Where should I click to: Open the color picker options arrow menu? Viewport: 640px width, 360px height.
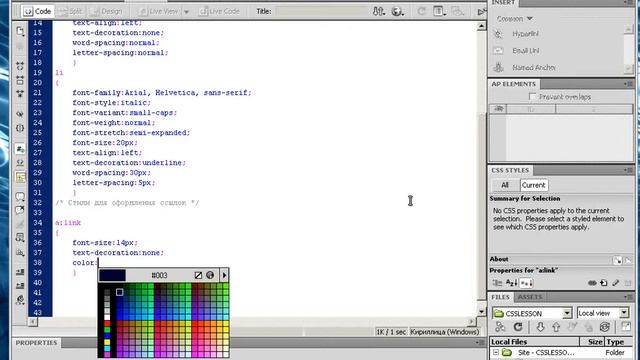[224, 275]
